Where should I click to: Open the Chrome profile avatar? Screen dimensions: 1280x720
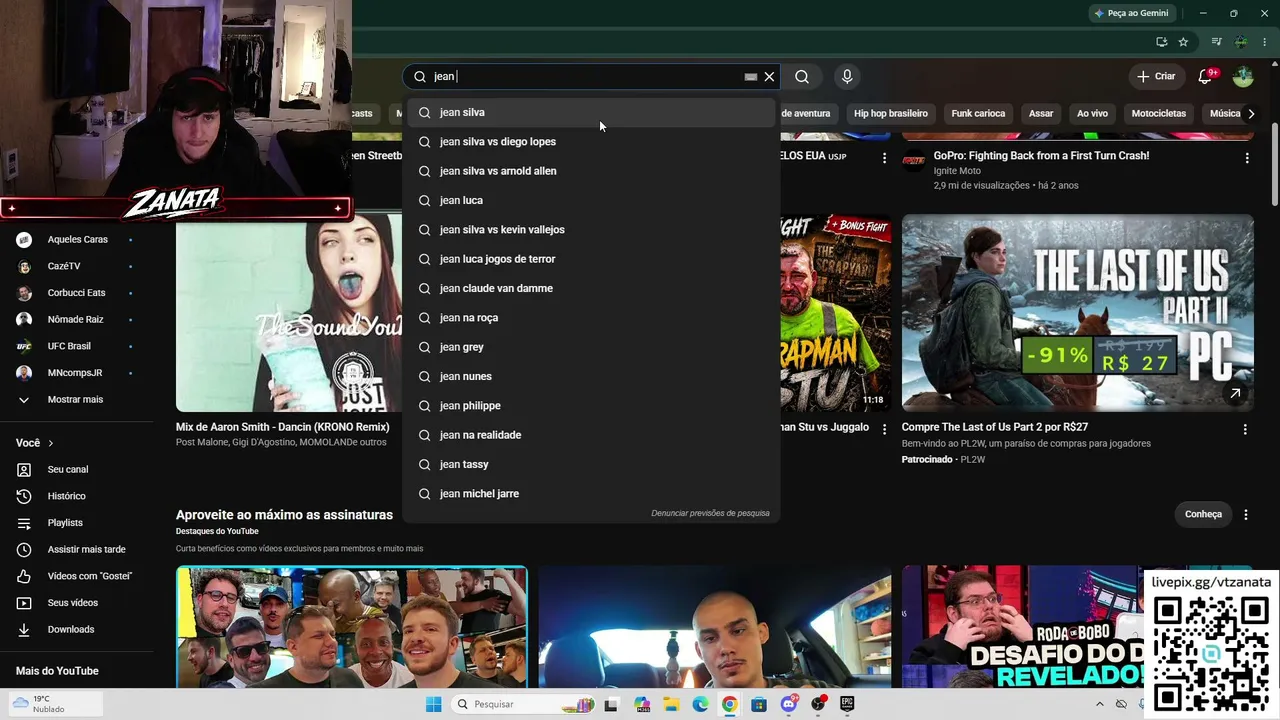[1241, 42]
